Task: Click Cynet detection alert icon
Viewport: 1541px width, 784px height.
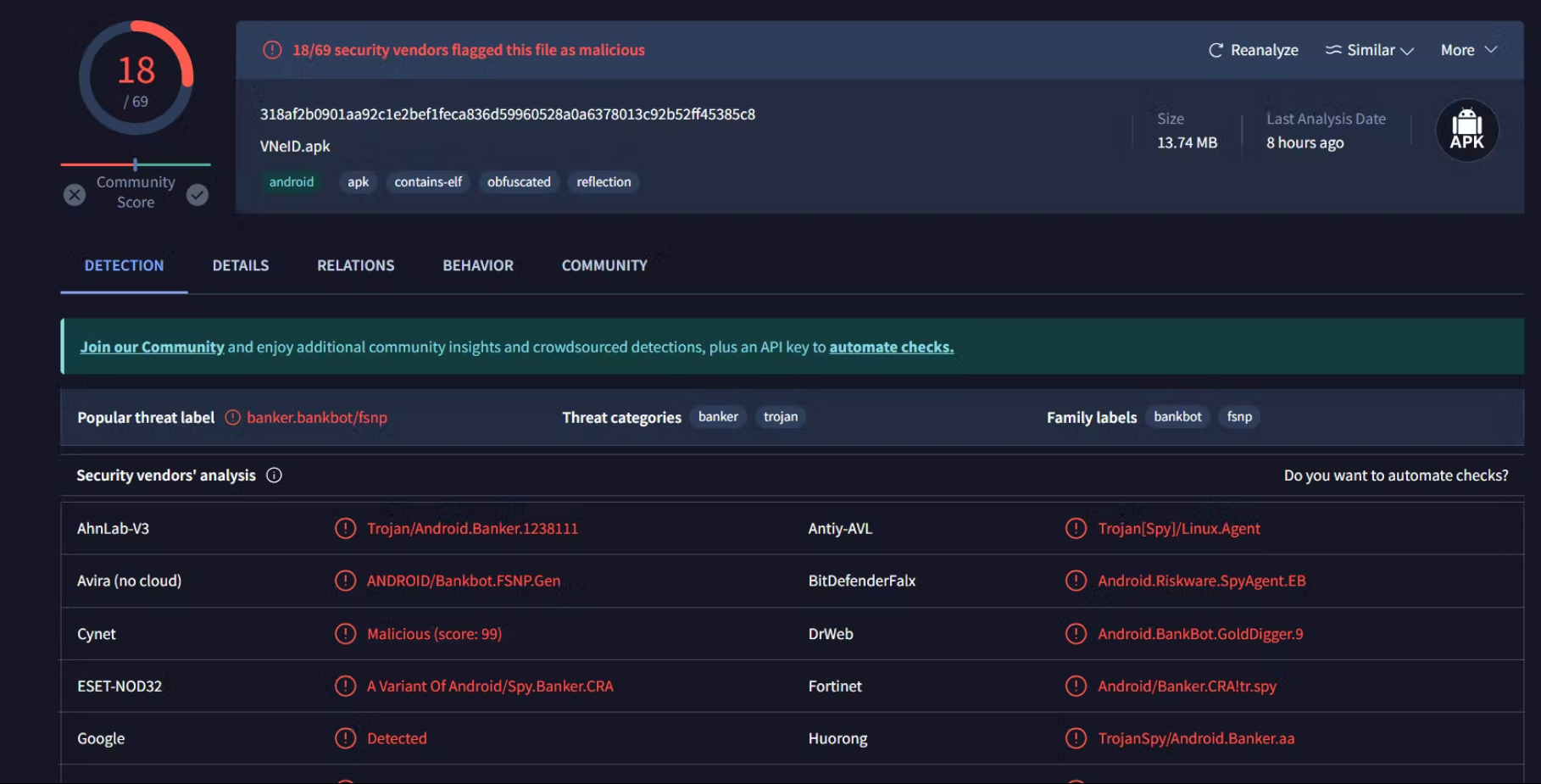Action: tap(345, 633)
